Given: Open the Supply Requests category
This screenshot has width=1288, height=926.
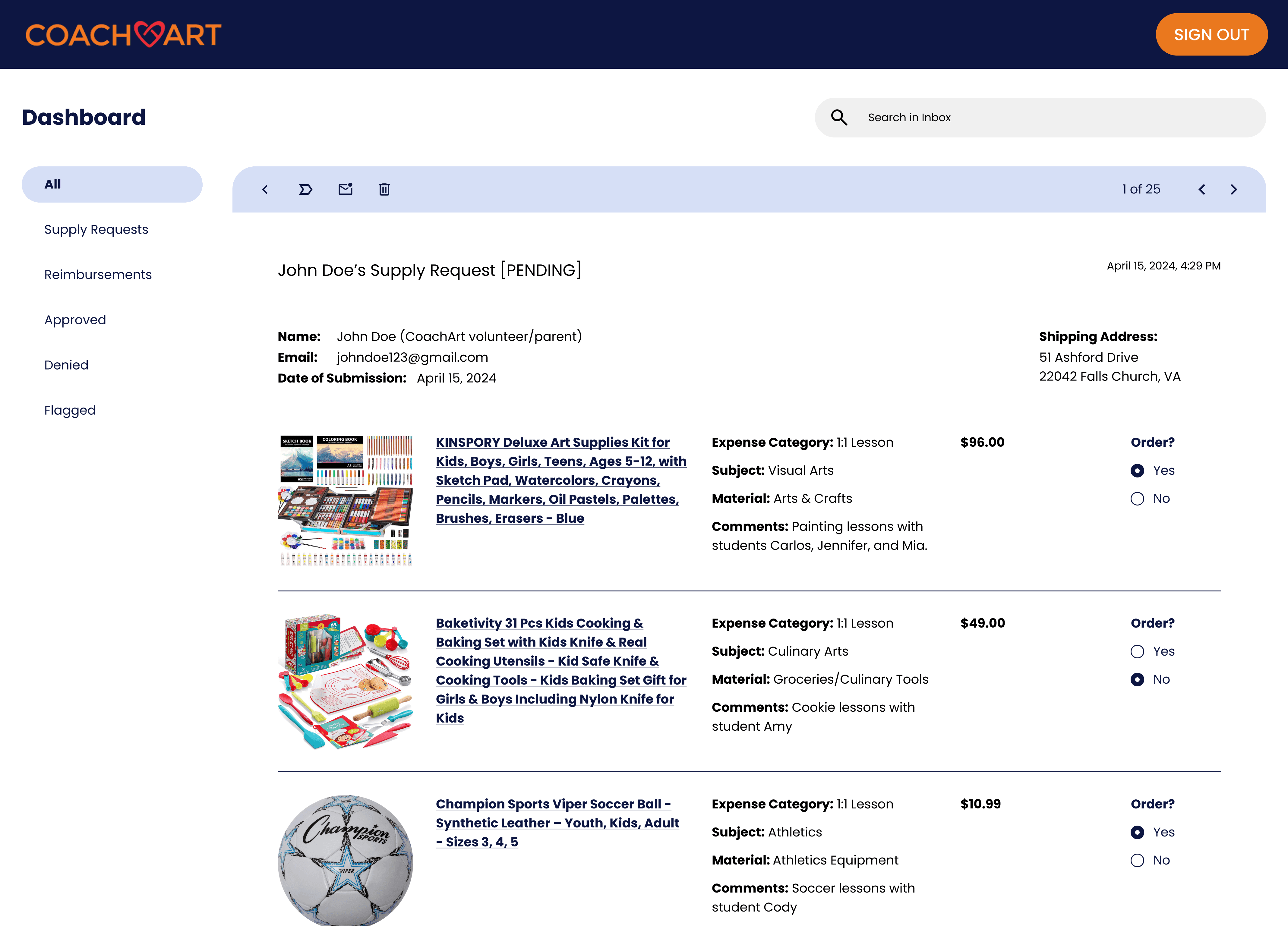Looking at the screenshot, I should click(96, 229).
